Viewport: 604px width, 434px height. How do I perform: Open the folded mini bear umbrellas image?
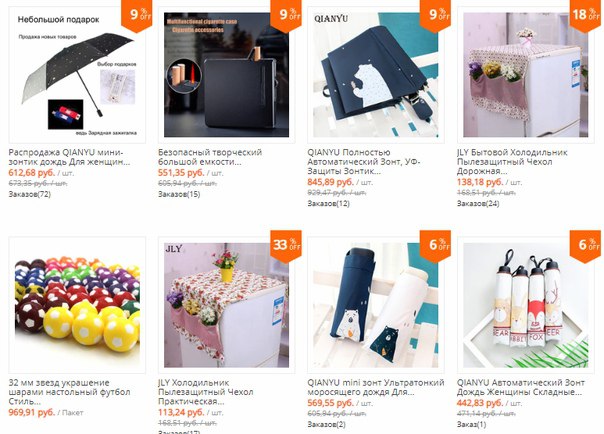click(376, 305)
